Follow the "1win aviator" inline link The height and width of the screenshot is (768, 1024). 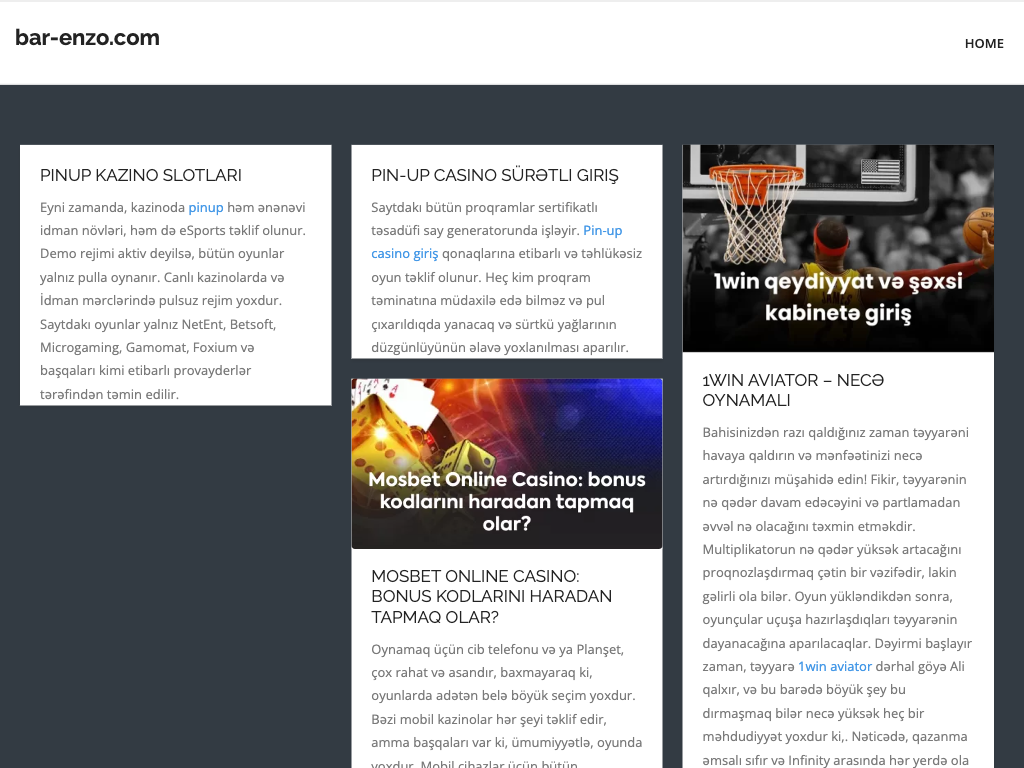(x=834, y=666)
